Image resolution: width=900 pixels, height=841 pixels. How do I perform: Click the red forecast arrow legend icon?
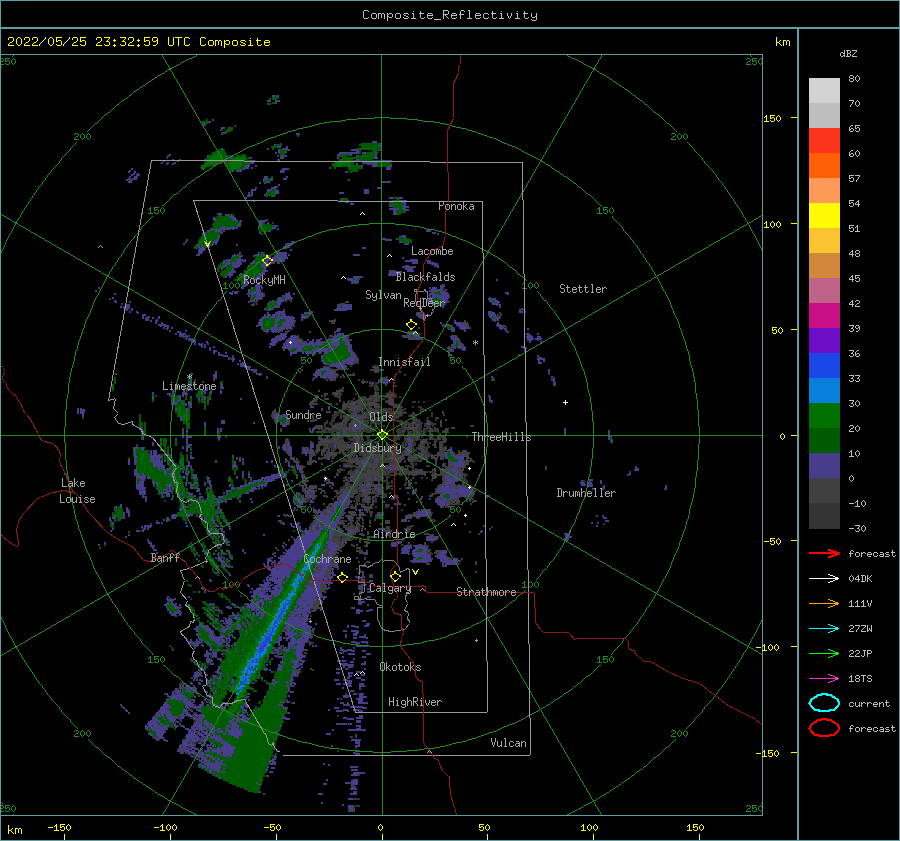click(824, 553)
